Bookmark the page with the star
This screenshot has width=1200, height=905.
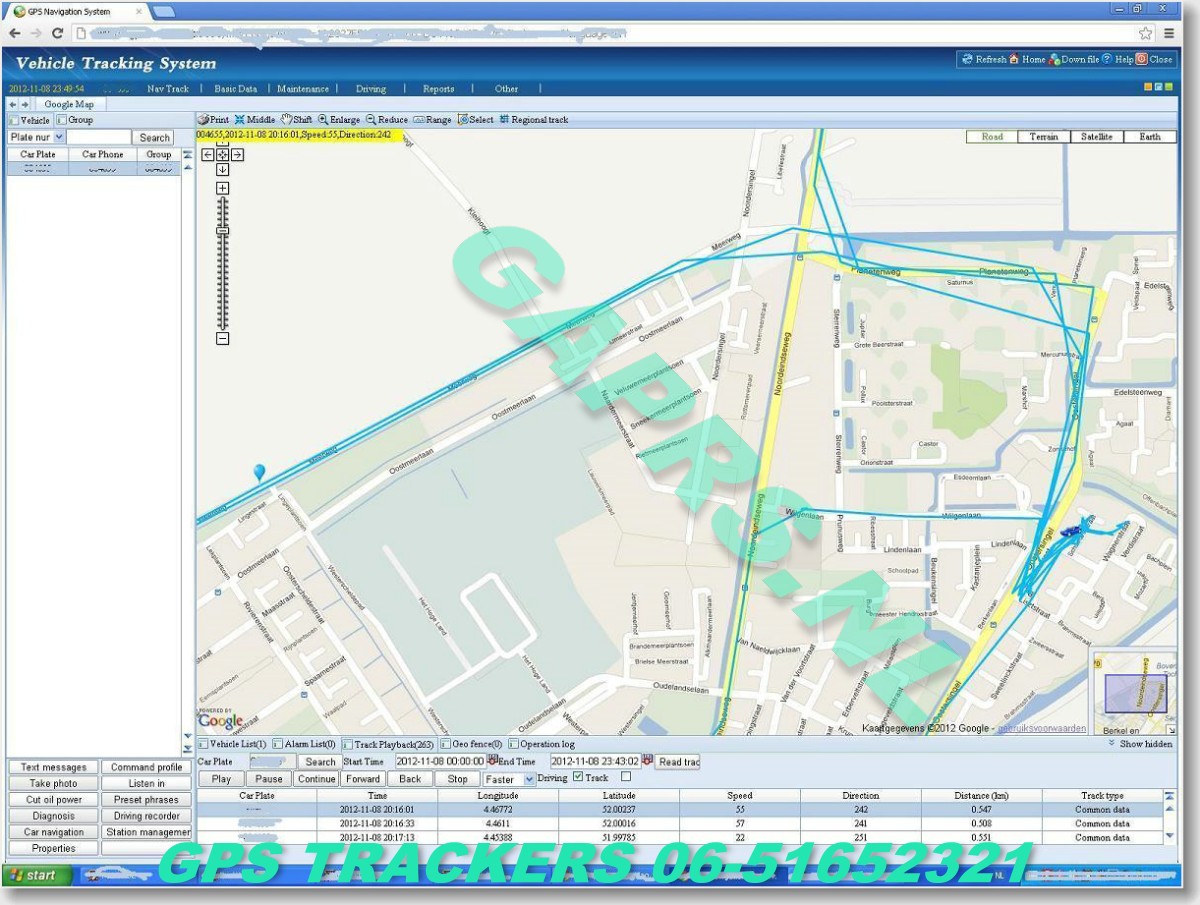pyautogui.click(x=1146, y=33)
